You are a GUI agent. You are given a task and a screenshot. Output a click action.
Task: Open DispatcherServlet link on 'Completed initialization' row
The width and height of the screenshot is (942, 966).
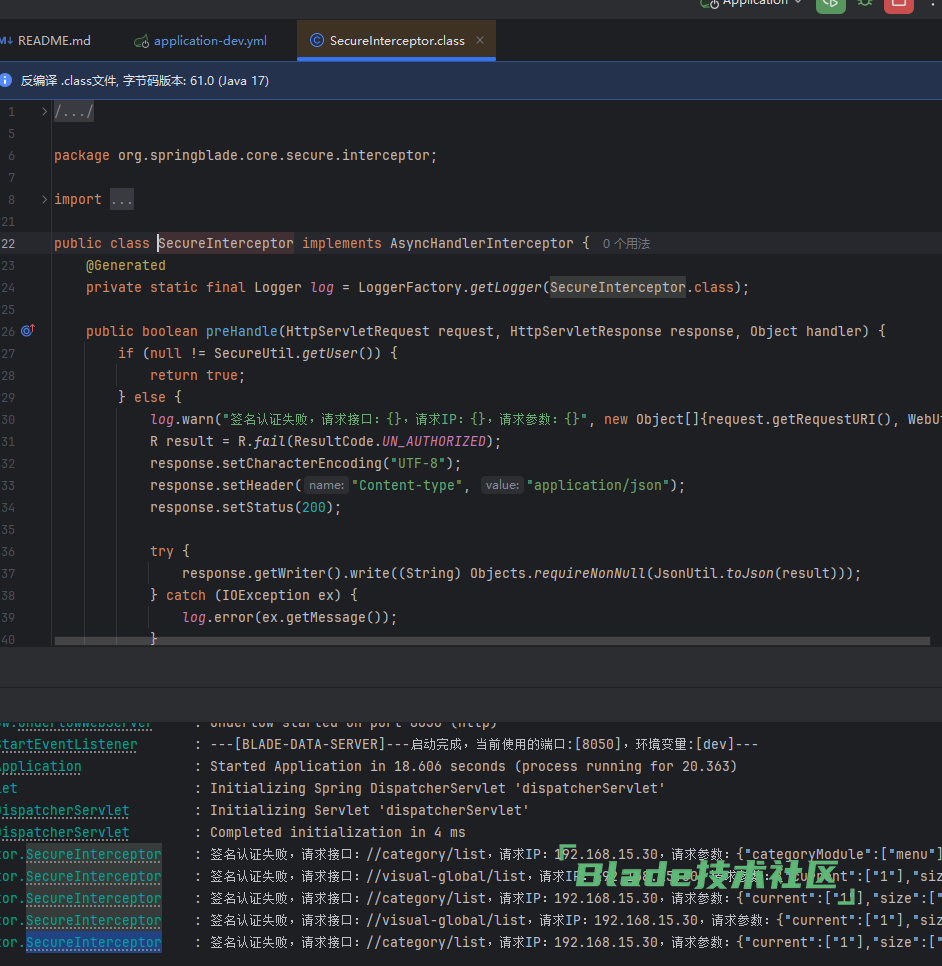65,832
